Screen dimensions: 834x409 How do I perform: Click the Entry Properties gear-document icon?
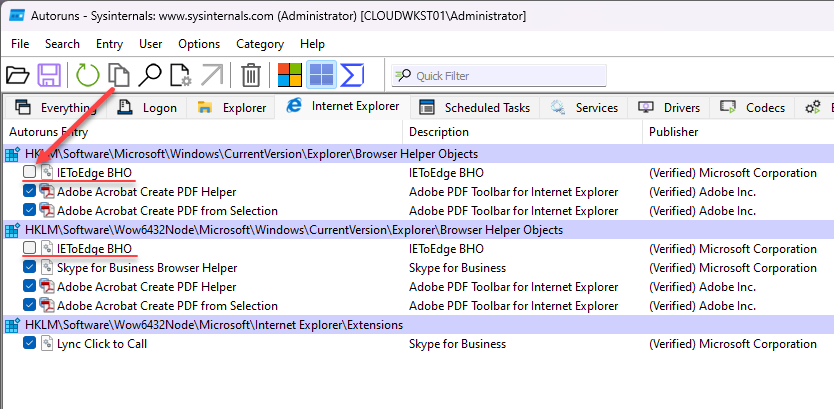point(181,75)
